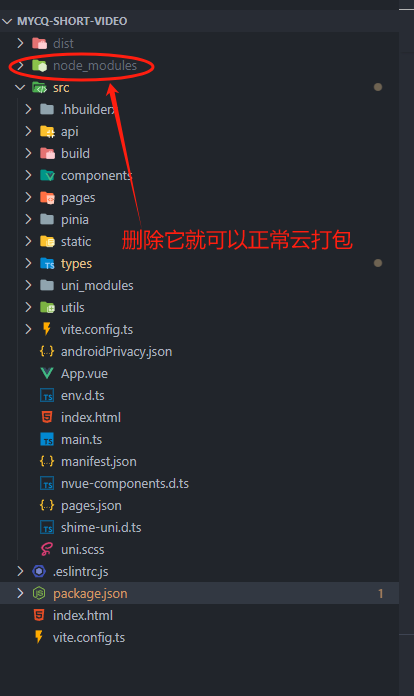
Task: Select the uni_modules folder
Action: point(97,285)
